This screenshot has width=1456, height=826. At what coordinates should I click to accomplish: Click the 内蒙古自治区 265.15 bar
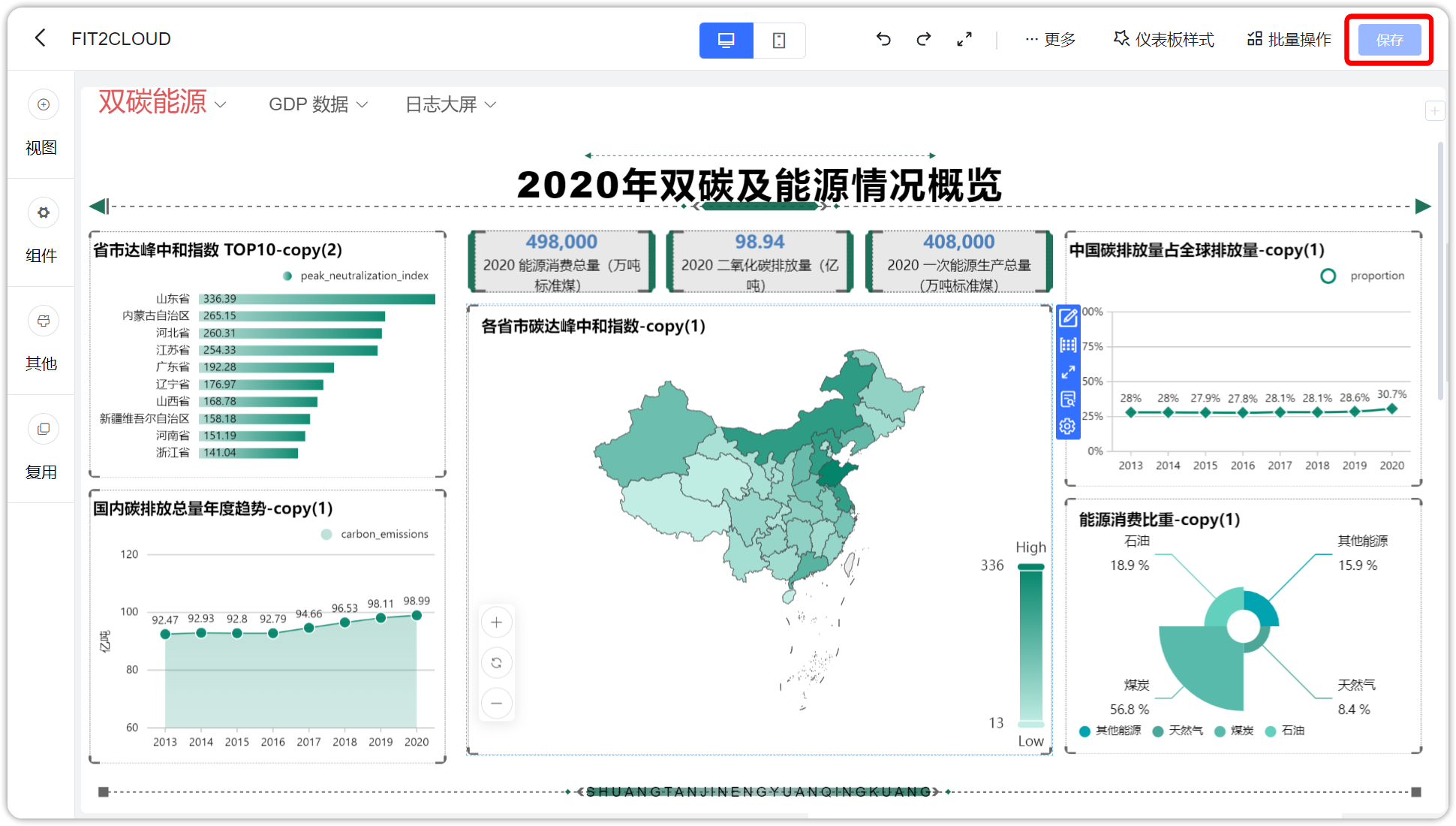[x=292, y=316]
